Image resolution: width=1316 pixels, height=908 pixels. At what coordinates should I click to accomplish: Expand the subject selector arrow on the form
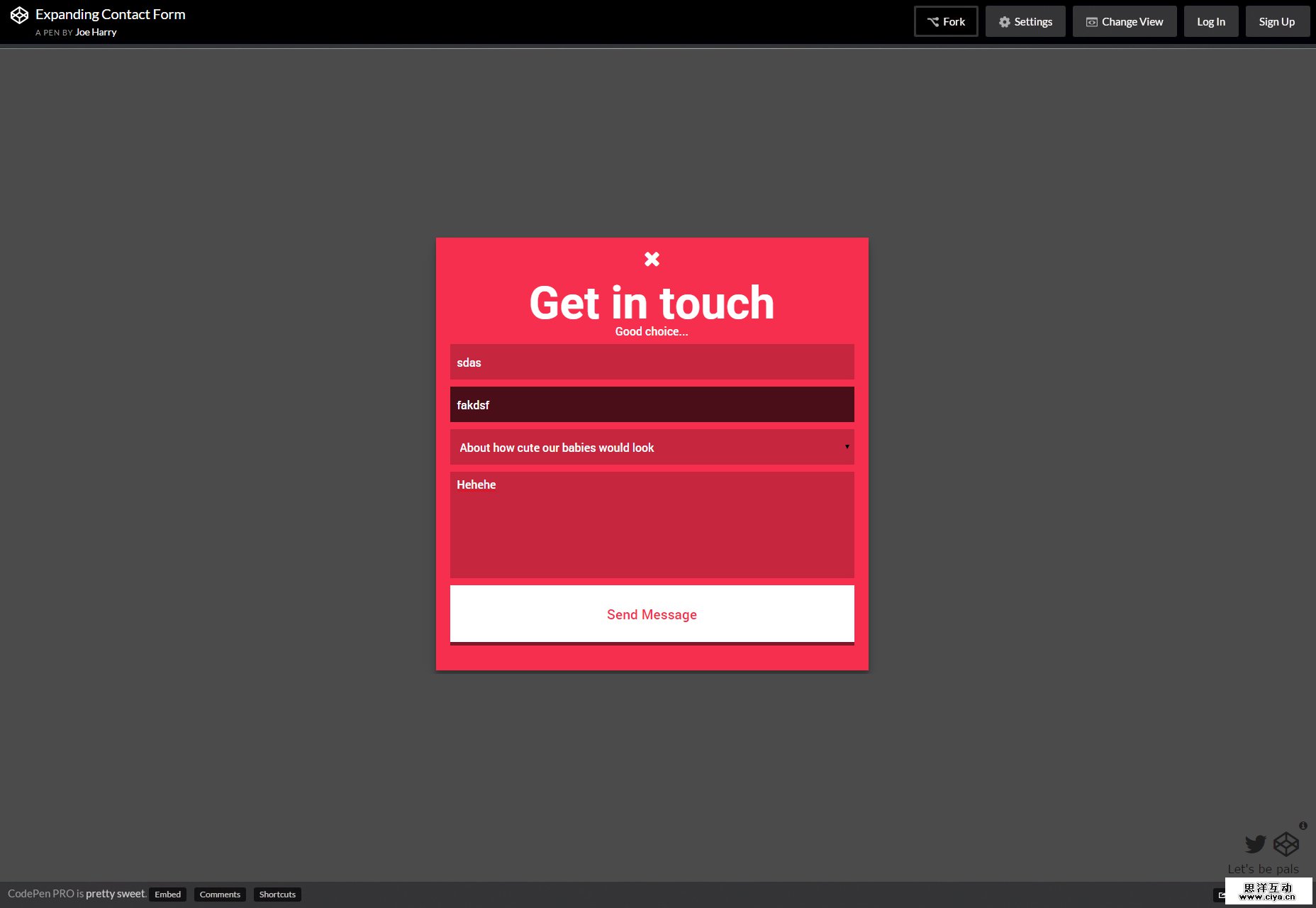coord(846,447)
